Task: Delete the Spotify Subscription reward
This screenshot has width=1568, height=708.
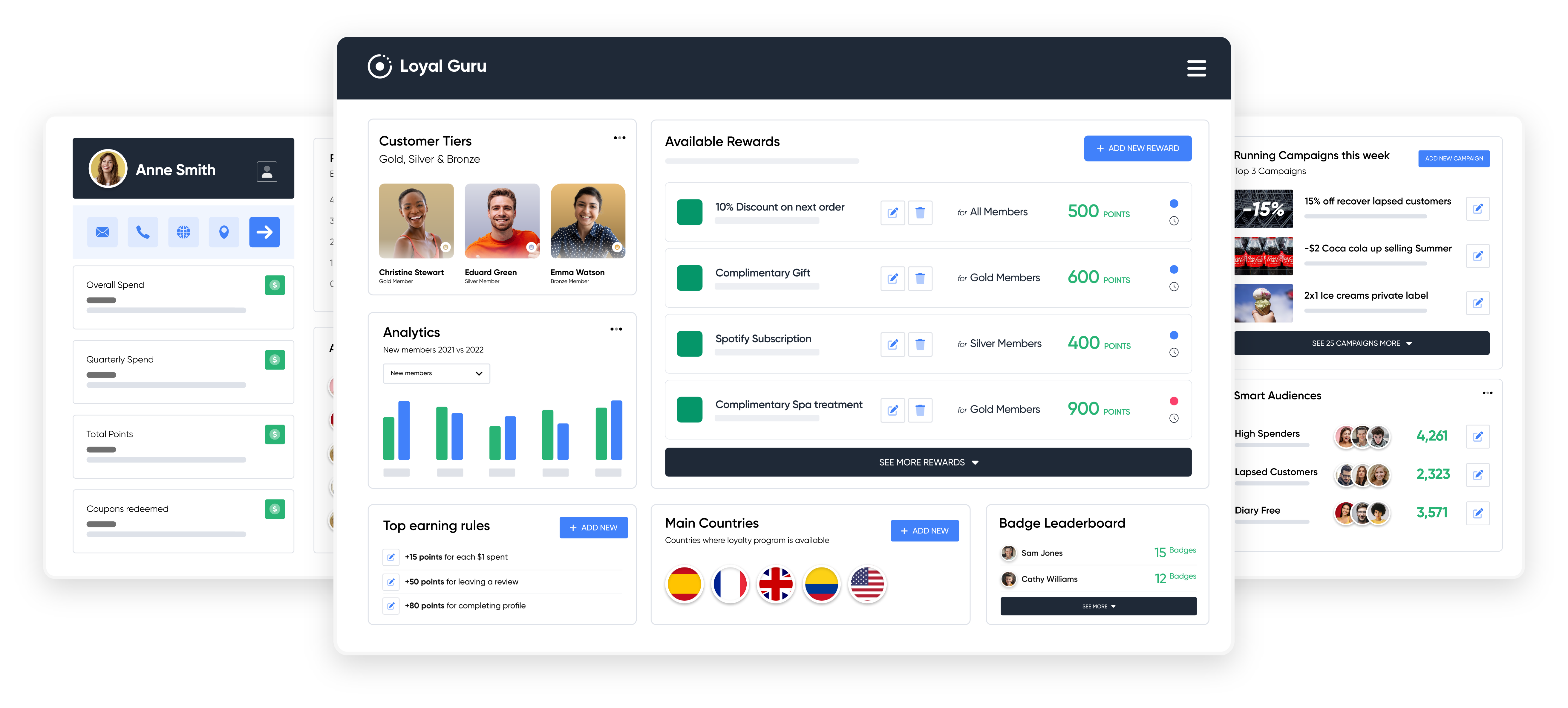Action: coord(920,344)
